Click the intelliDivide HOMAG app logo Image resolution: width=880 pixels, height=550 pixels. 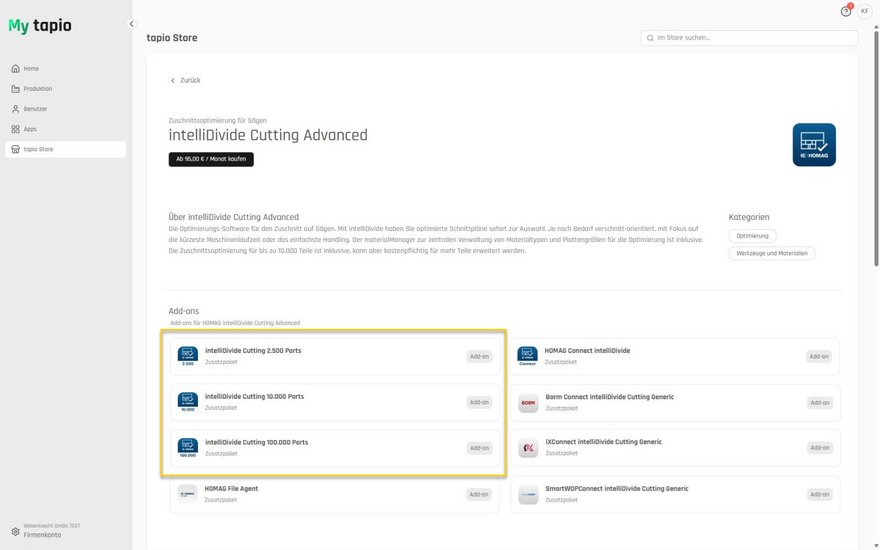click(814, 145)
